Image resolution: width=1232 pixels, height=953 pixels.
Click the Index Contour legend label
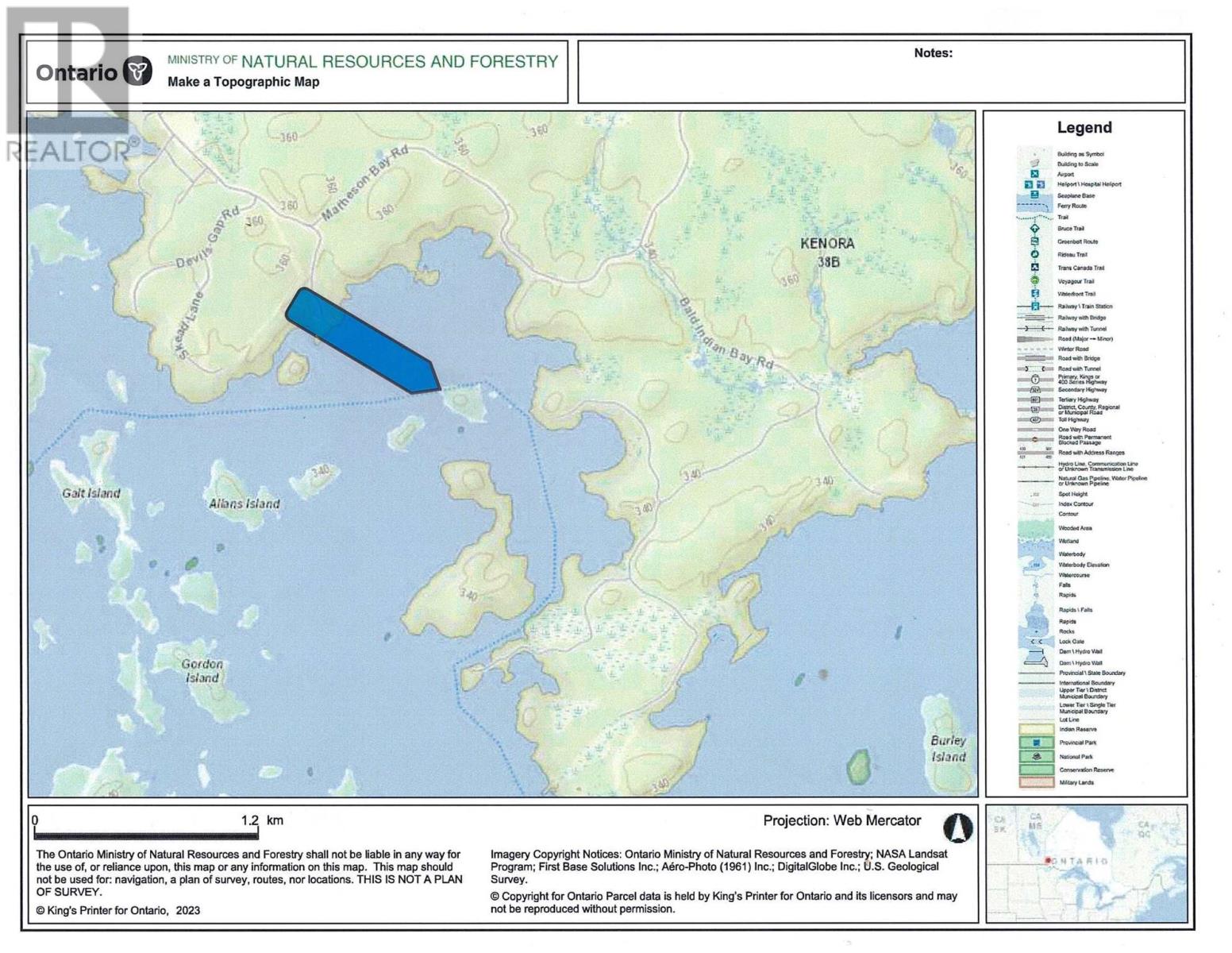(1076, 504)
